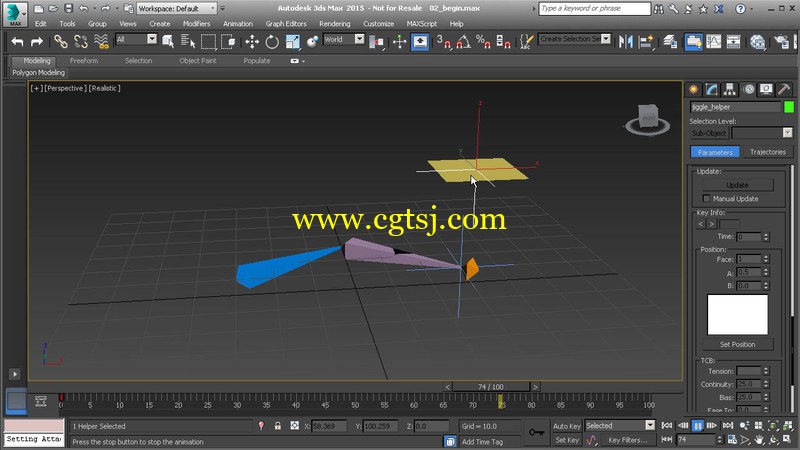
Task: Select the Undo arrow in main toolbar
Action: pyautogui.click(x=17, y=41)
